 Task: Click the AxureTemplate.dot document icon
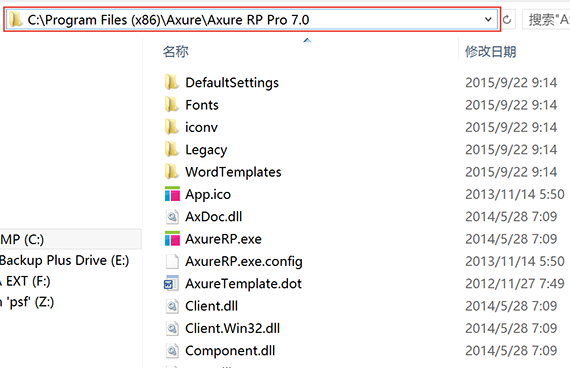click(x=171, y=284)
